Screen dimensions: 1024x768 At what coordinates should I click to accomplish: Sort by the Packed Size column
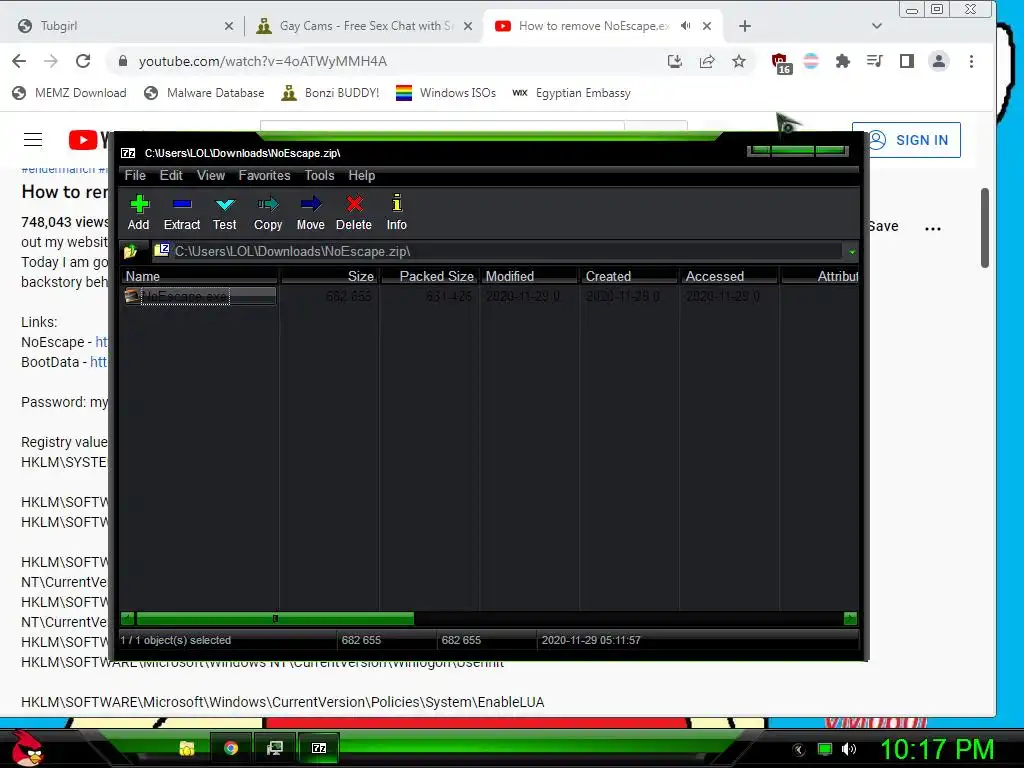pos(430,276)
